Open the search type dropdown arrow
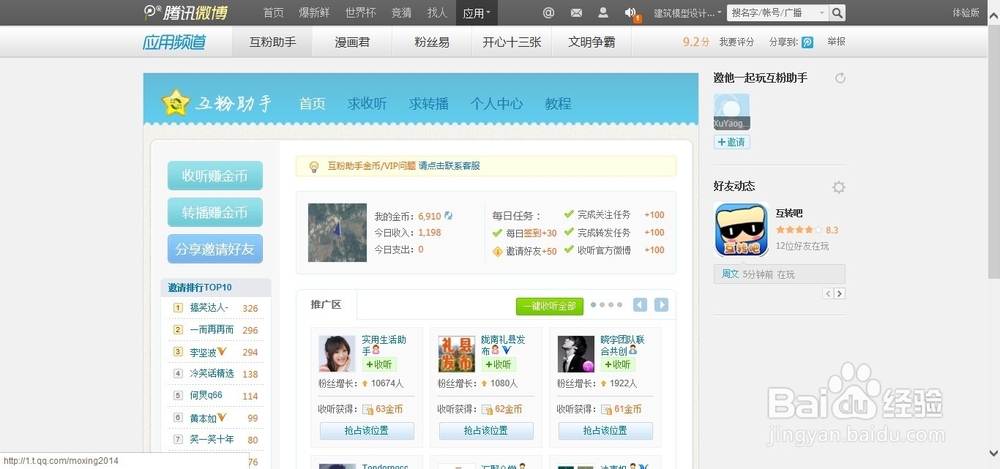Viewport: 1000px width, 469px height. pyautogui.click(x=822, y=13)
